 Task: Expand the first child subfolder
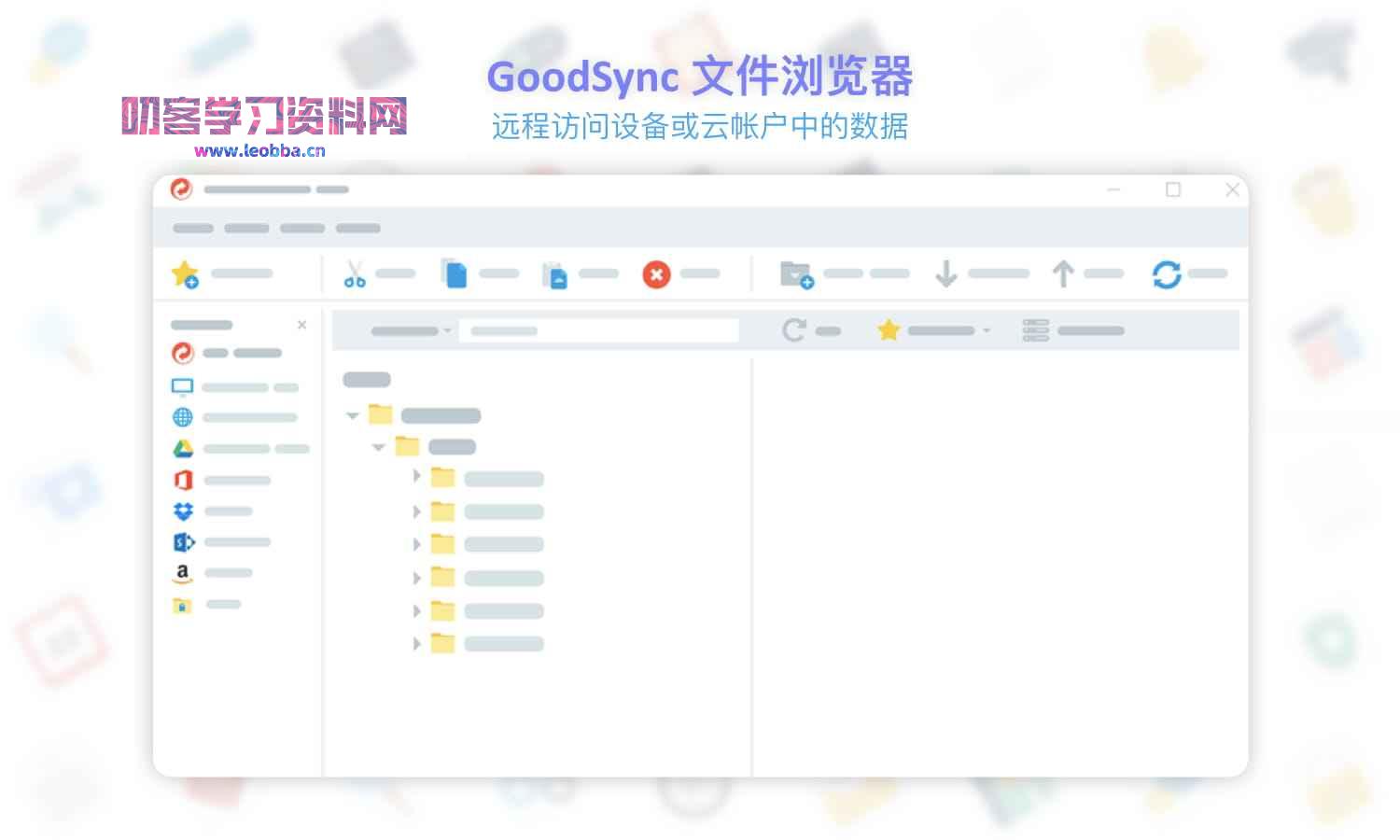click(416, 476)
